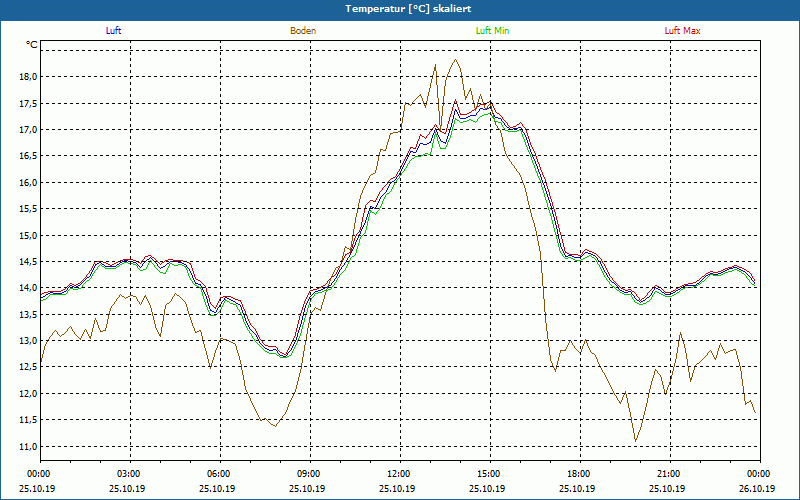
Task: Click the brown Boden legend label
Action: pyautogui.click(x=303, y=31)
